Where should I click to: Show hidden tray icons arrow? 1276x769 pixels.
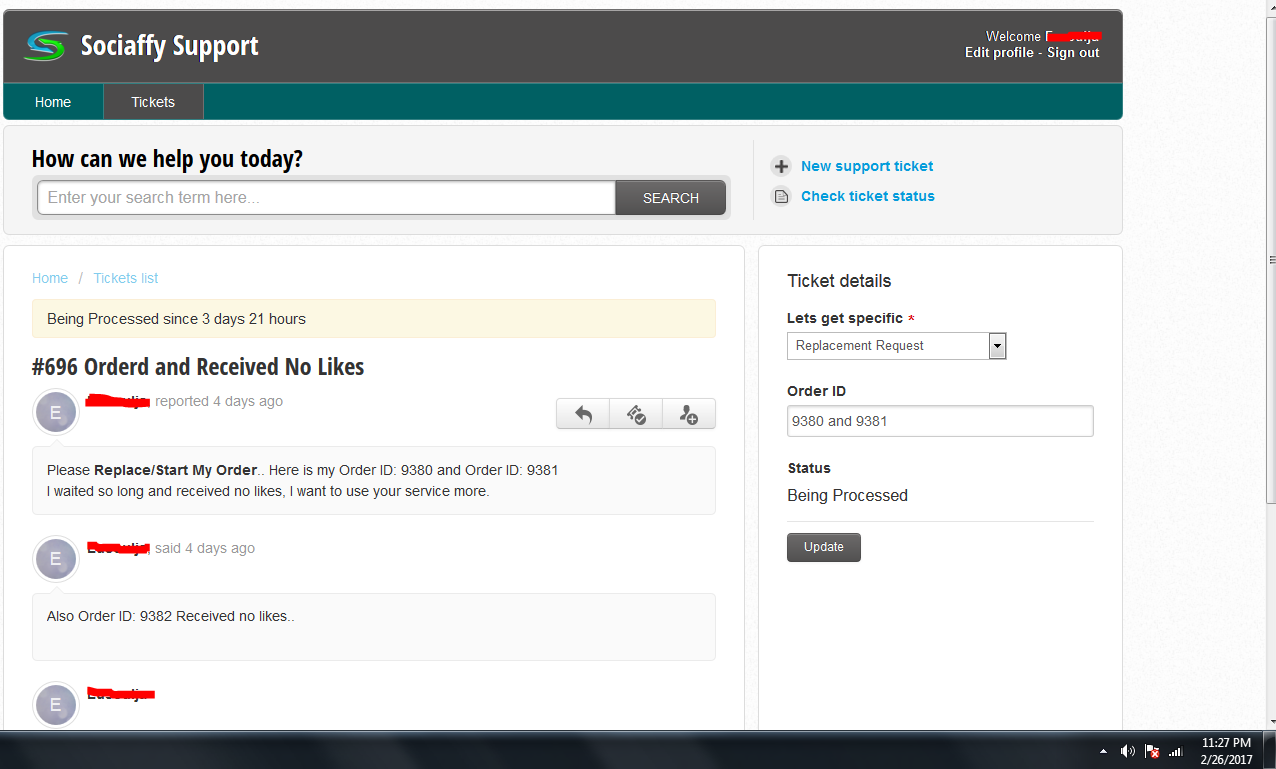click(x=1104, y=751)
